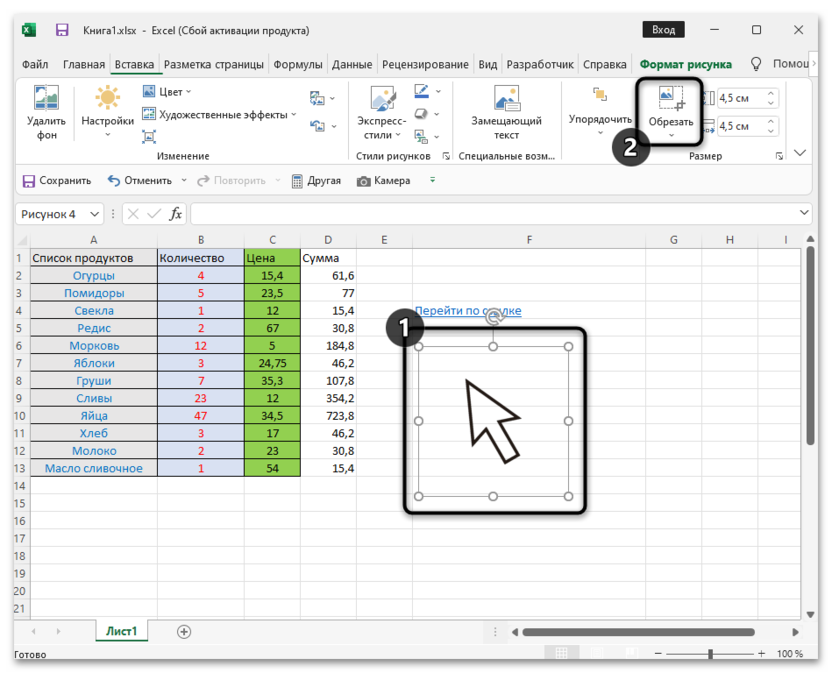This screenshot has height=673, width=832.
Task: Click the Camera (Камера) quick access icon
Action: 364,181
